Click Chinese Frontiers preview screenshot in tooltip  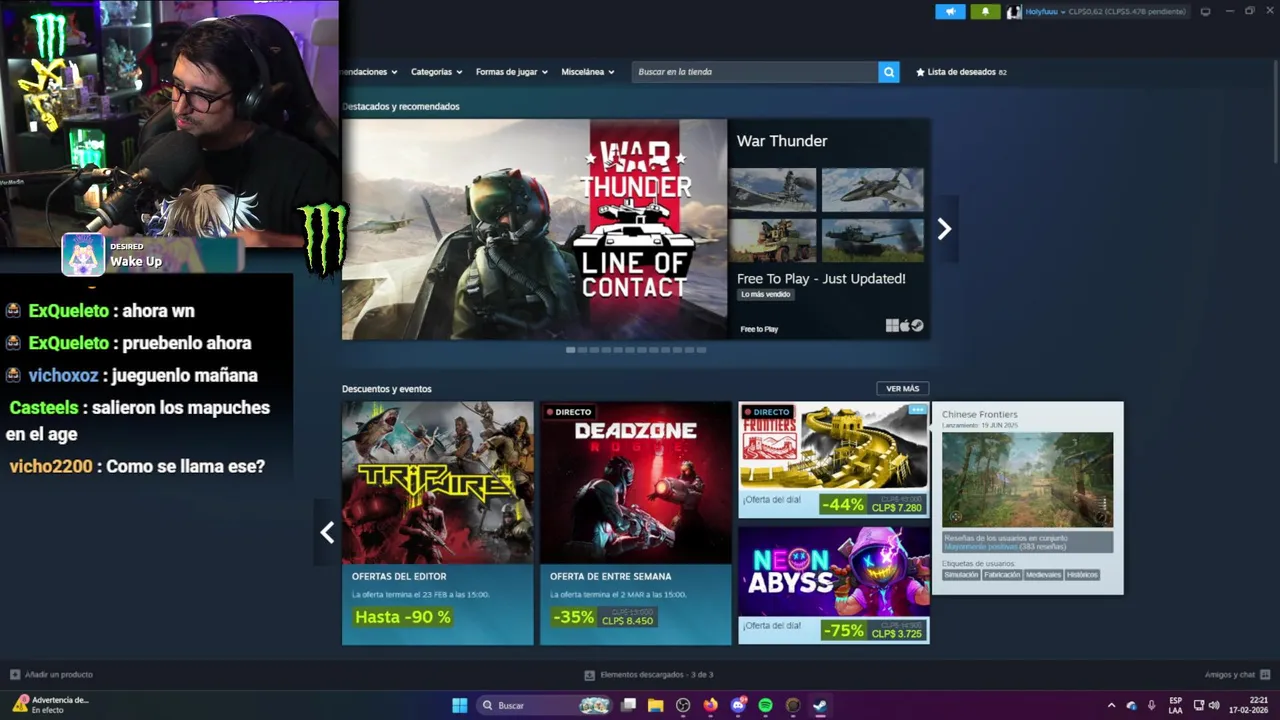1027,480
